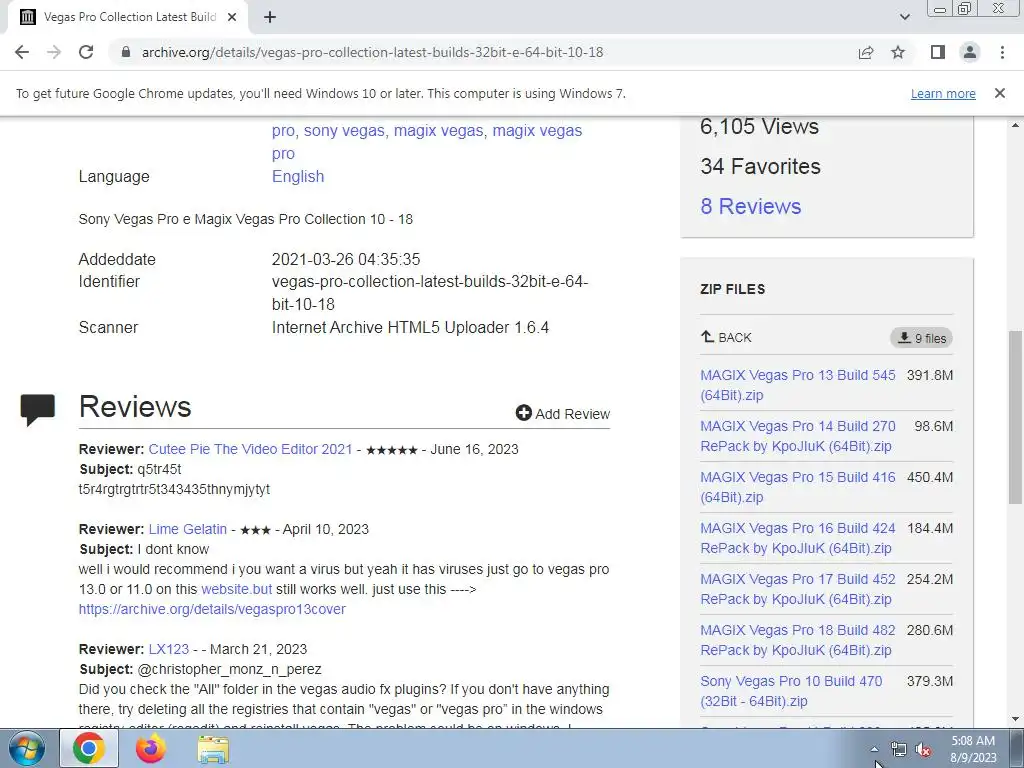Reload the archive.org page
Screen dimensions: 1024x768
(86, 52)
